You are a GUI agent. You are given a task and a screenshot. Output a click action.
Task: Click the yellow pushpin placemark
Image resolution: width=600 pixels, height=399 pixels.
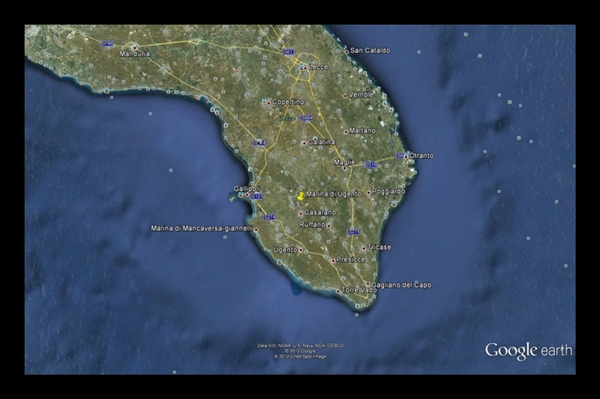point(300,196)
